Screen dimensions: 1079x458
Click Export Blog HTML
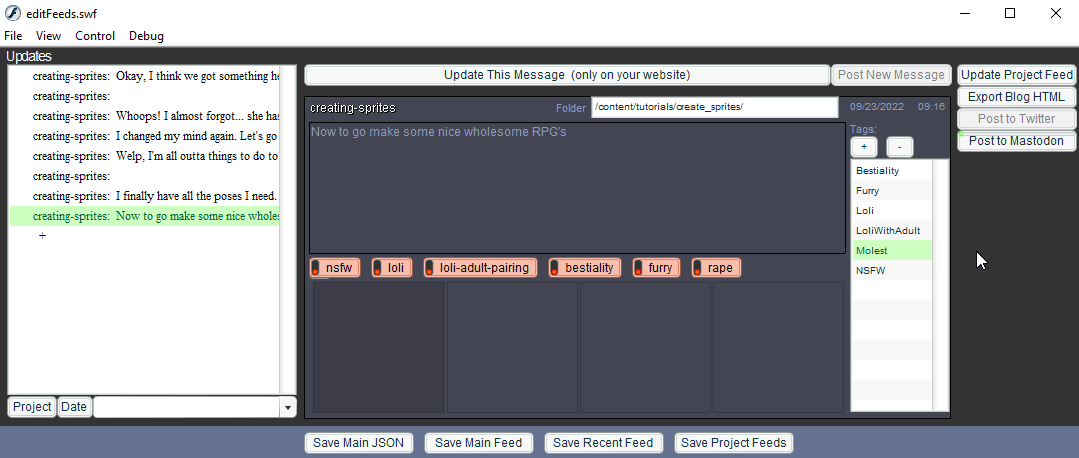tap(1017, 97)
